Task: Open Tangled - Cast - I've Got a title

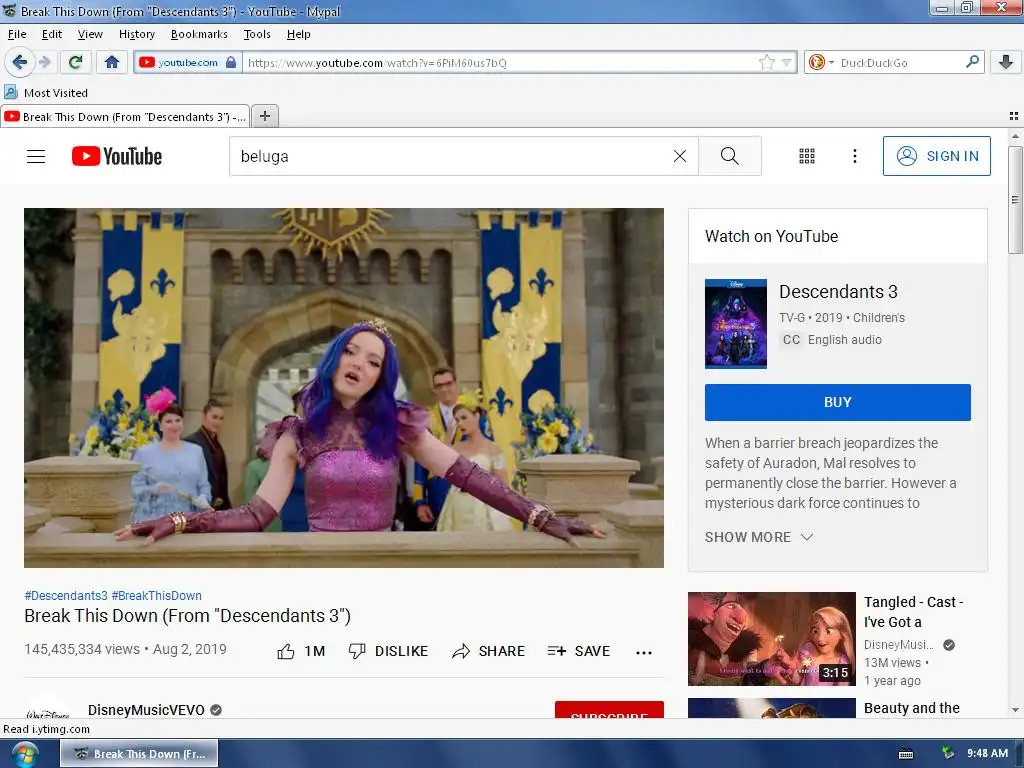Action: tap(913, 612)
